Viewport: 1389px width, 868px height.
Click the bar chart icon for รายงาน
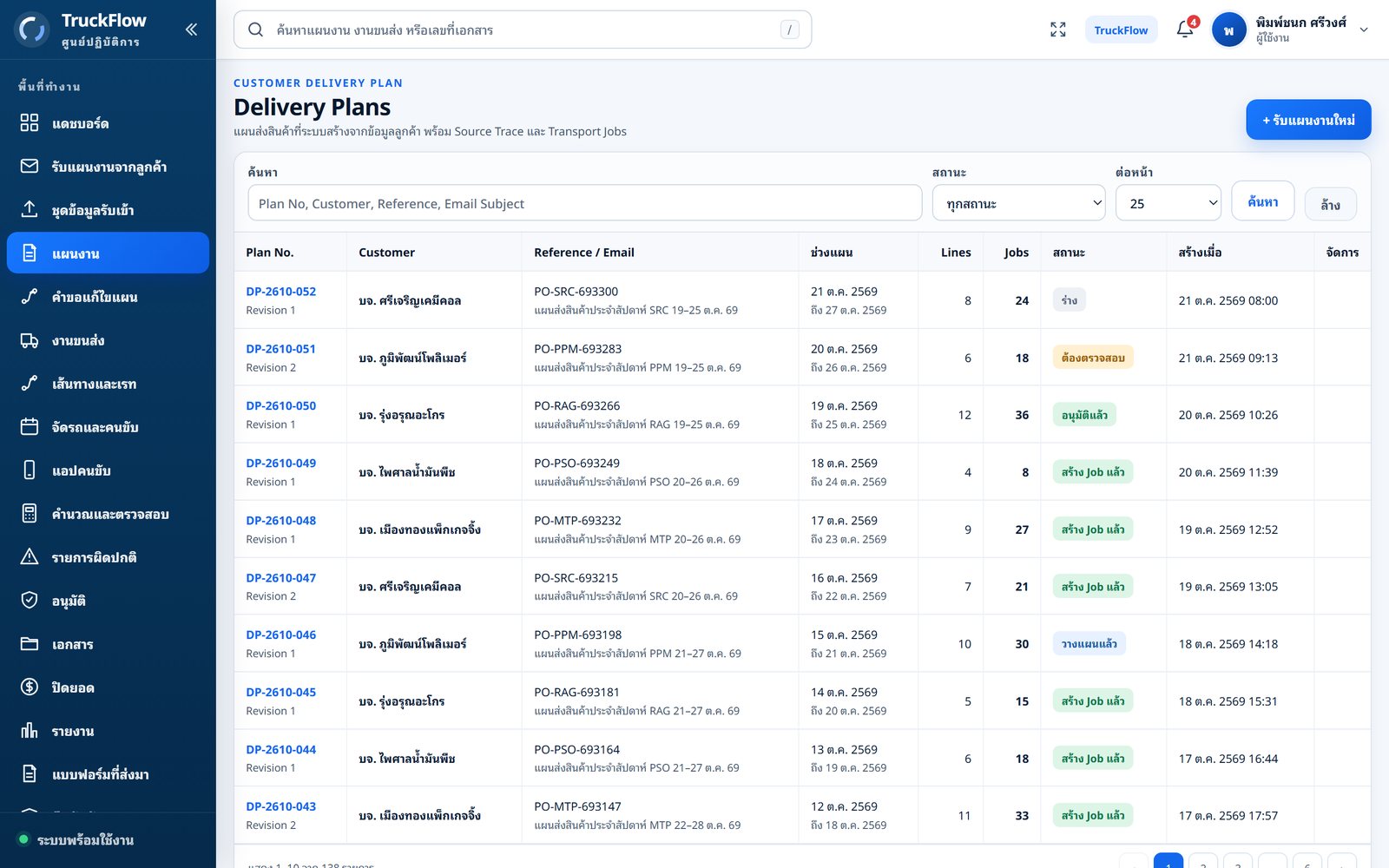[30, 730]
